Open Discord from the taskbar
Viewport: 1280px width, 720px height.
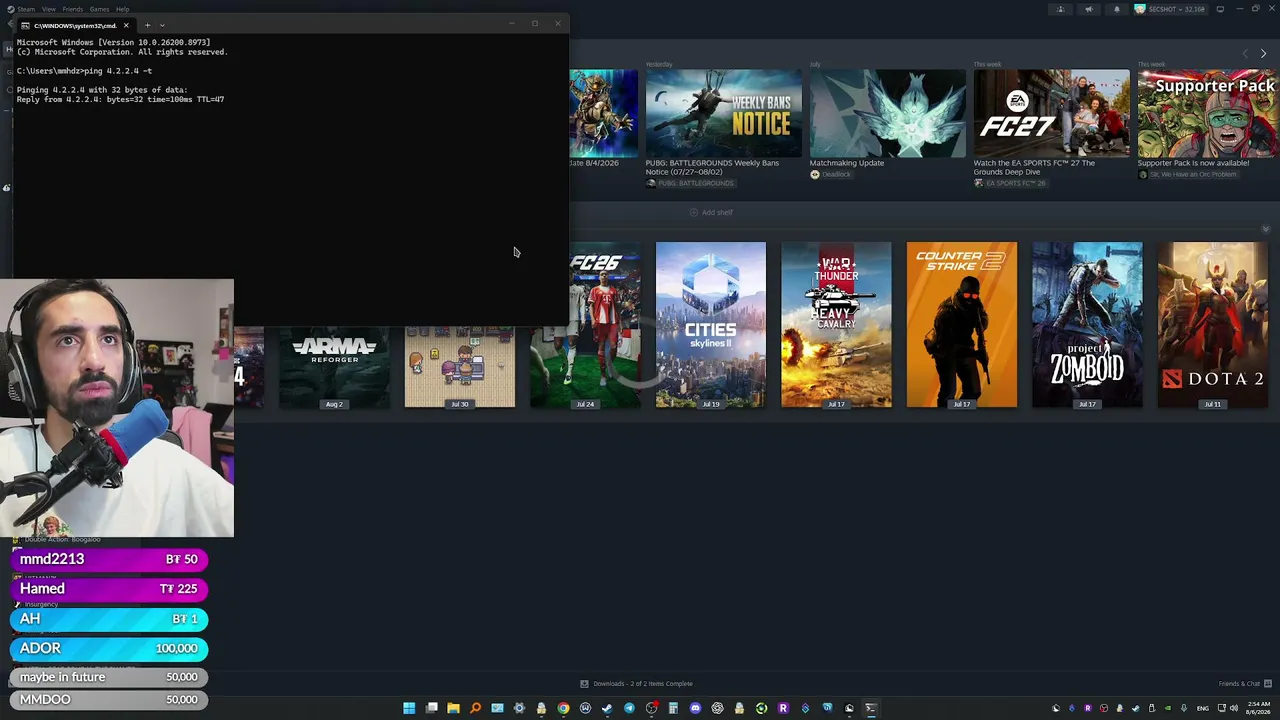tap(695, 708)
